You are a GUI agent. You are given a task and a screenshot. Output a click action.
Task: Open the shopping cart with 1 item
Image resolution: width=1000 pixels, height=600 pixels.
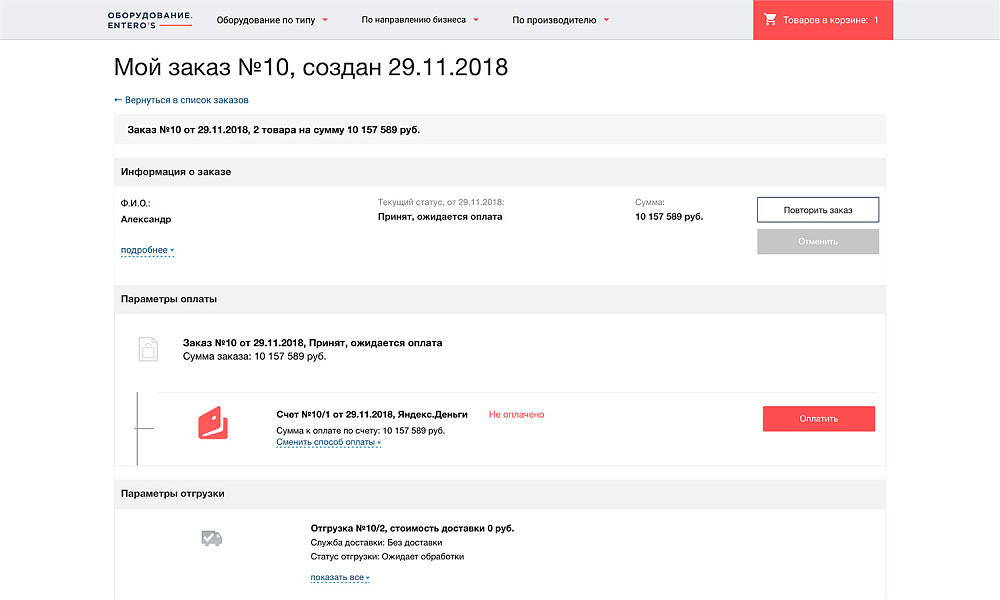pos(822,18)
